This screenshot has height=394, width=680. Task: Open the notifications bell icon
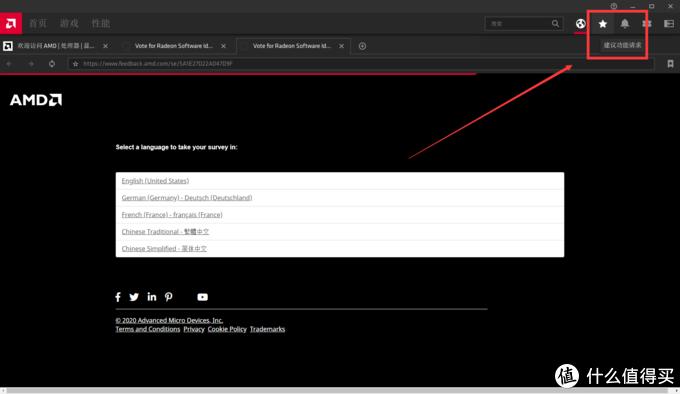point(624,24)
